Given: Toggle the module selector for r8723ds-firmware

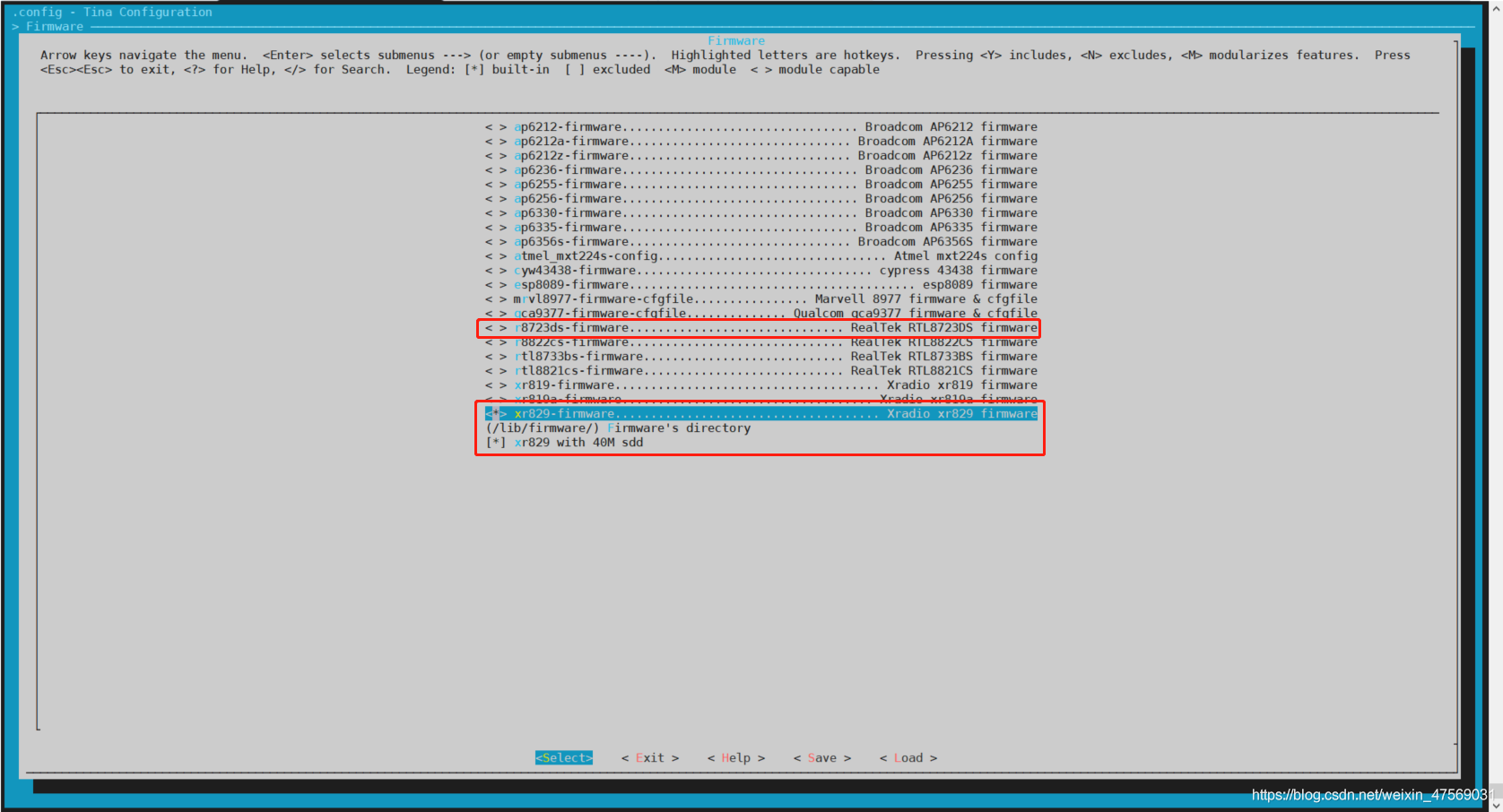Looking at the screenshot, I should [x=496, y=328].
